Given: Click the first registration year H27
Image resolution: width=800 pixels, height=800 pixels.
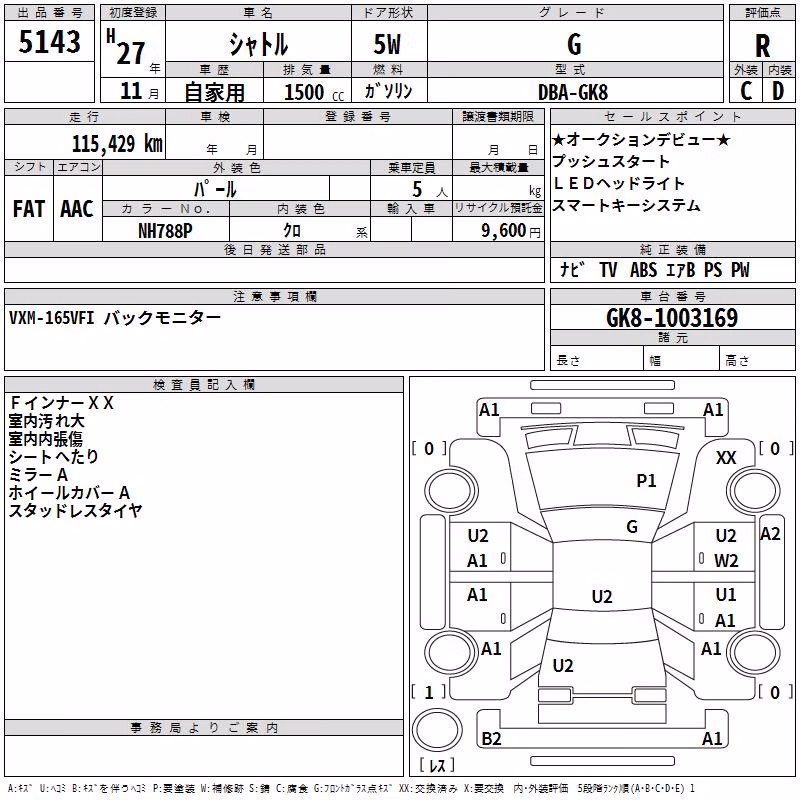Looking at the screenshot, I should pos(126,47).
